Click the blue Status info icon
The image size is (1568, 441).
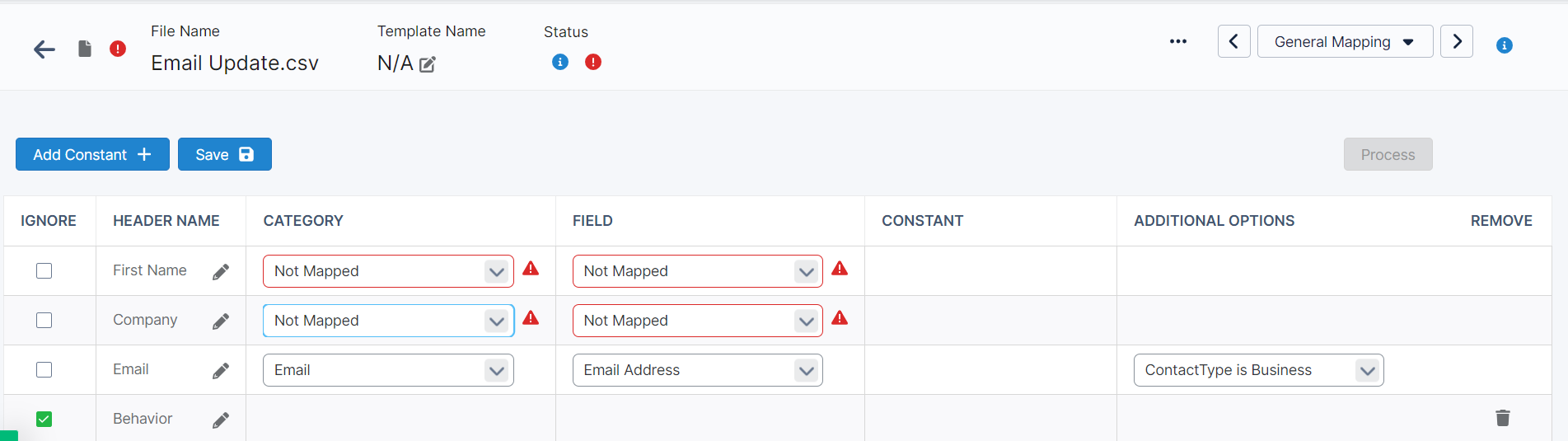(560, 62)
